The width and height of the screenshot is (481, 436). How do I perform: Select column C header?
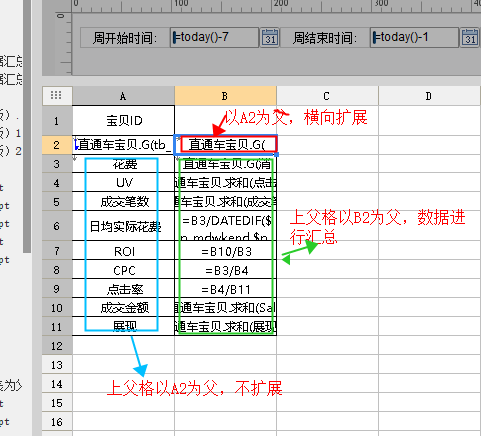point(327,96)
